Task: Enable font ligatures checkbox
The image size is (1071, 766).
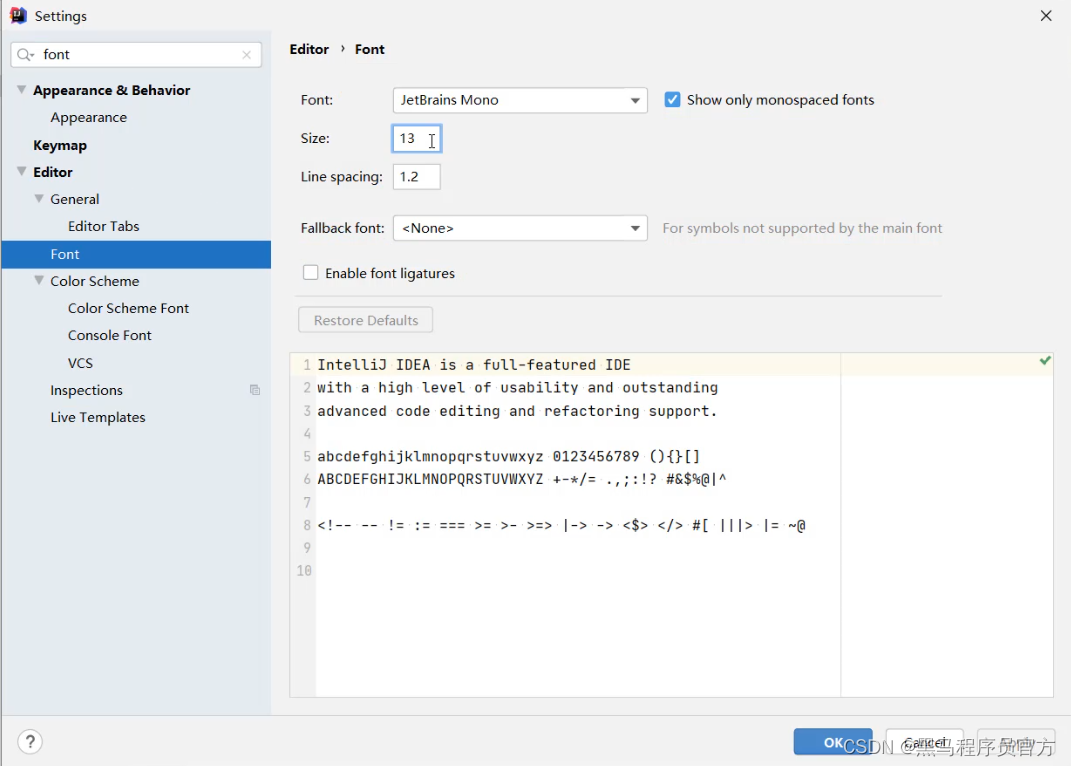Action: click(311, 273)
